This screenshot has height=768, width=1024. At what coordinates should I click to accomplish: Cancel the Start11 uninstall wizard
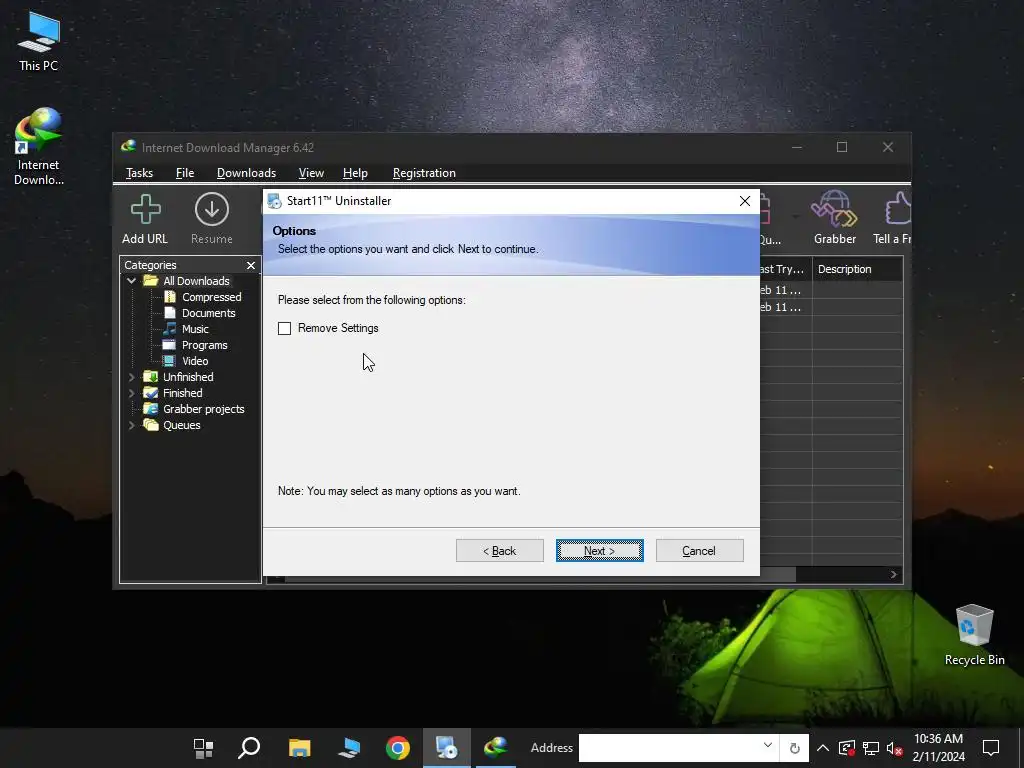pos(699,551)
